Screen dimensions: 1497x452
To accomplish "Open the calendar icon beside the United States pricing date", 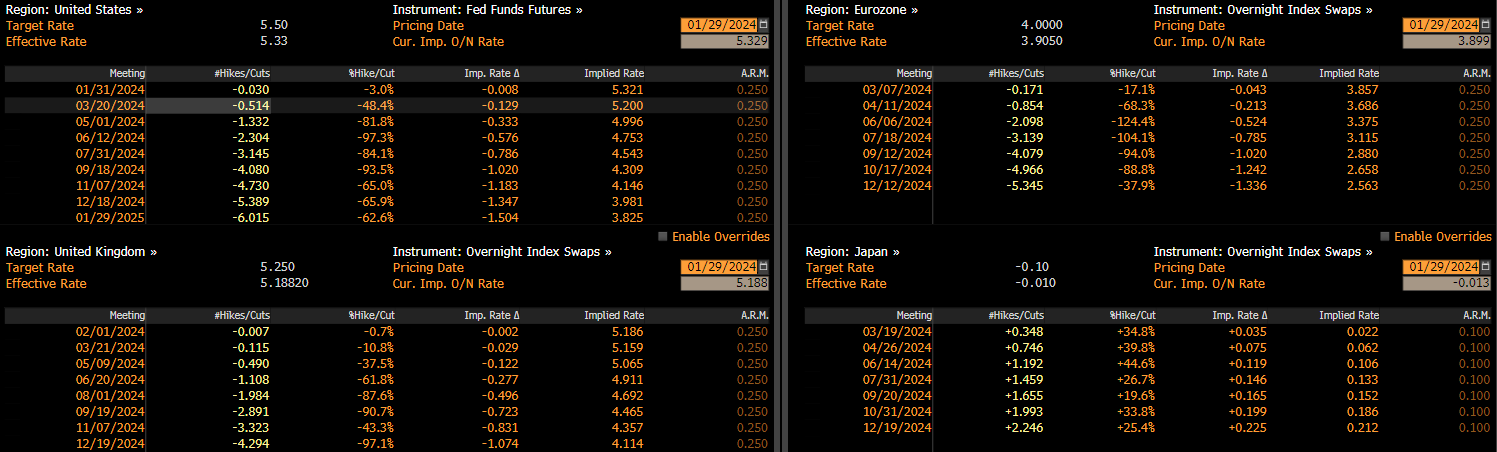I will coord(764,25).
